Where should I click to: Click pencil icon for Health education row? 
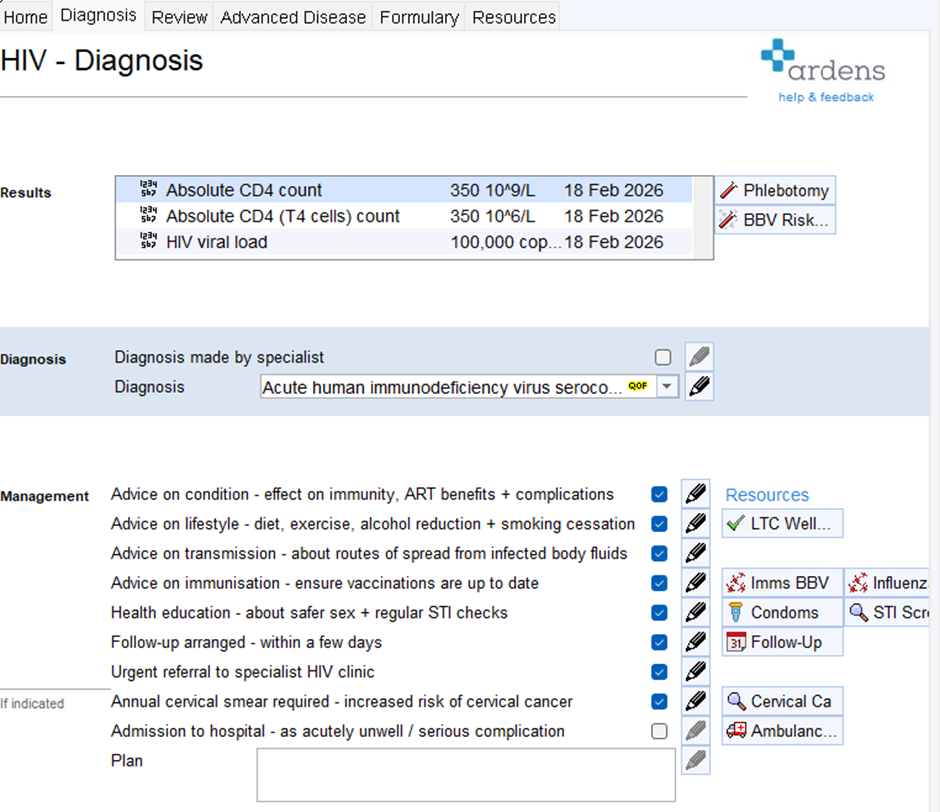coord(695,612)
